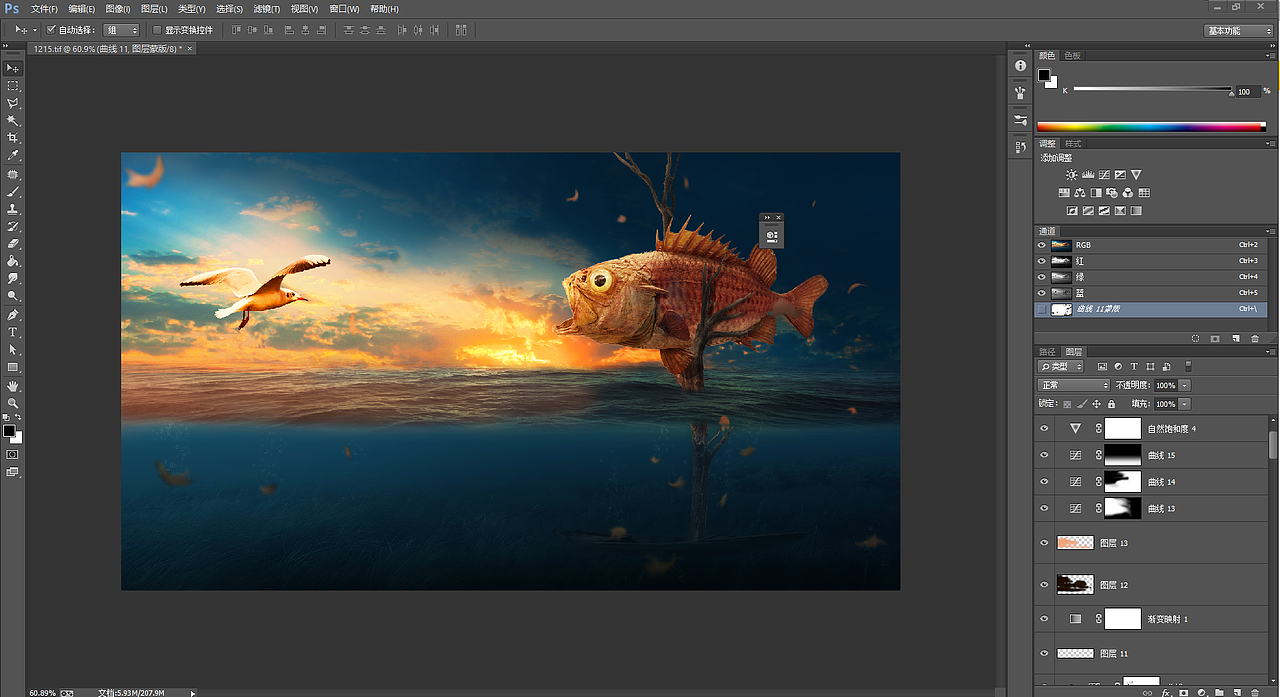Uncheck the 自动选择 checkbox

(51, 30)
